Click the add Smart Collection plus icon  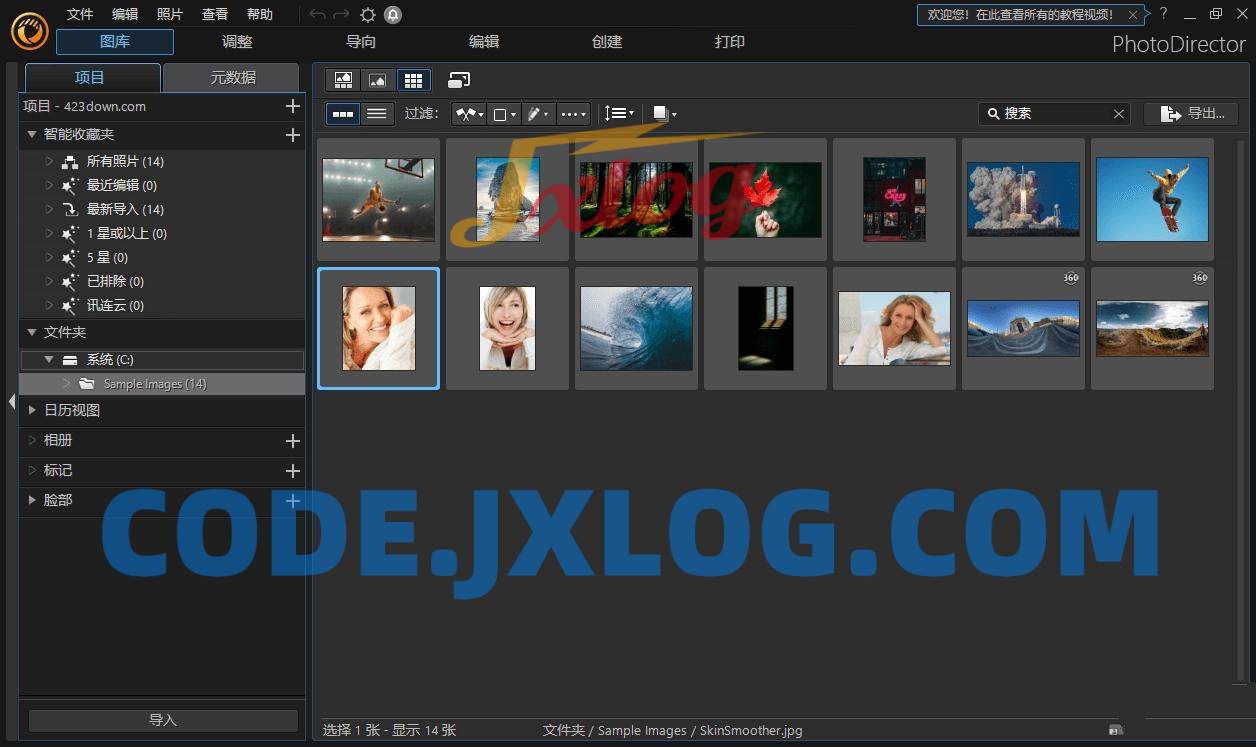coord(292,134)
